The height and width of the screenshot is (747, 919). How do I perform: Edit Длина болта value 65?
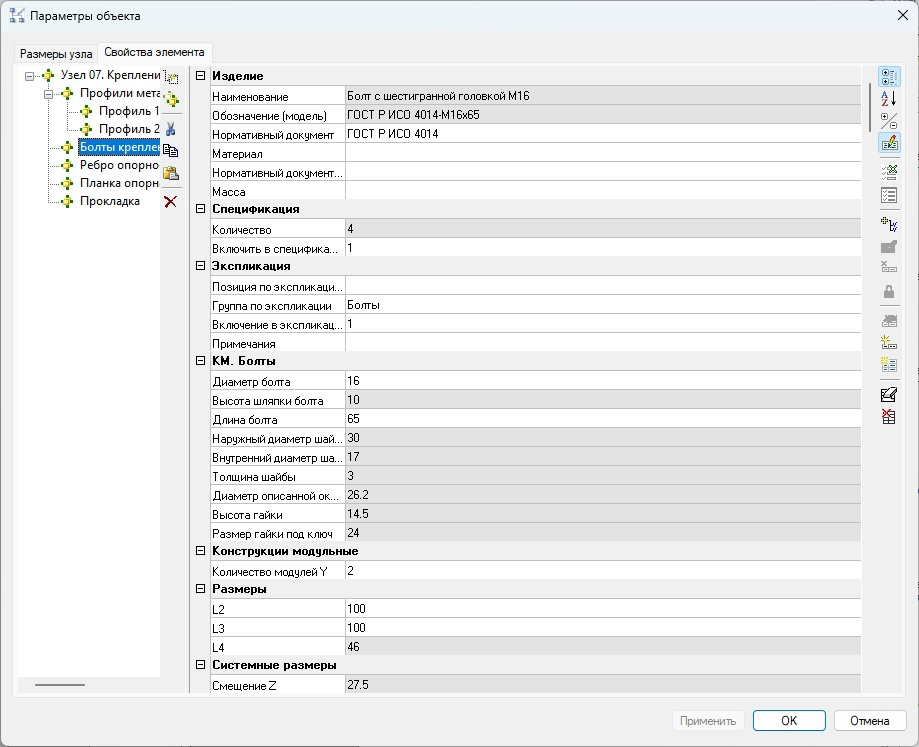tap(603, 419)
